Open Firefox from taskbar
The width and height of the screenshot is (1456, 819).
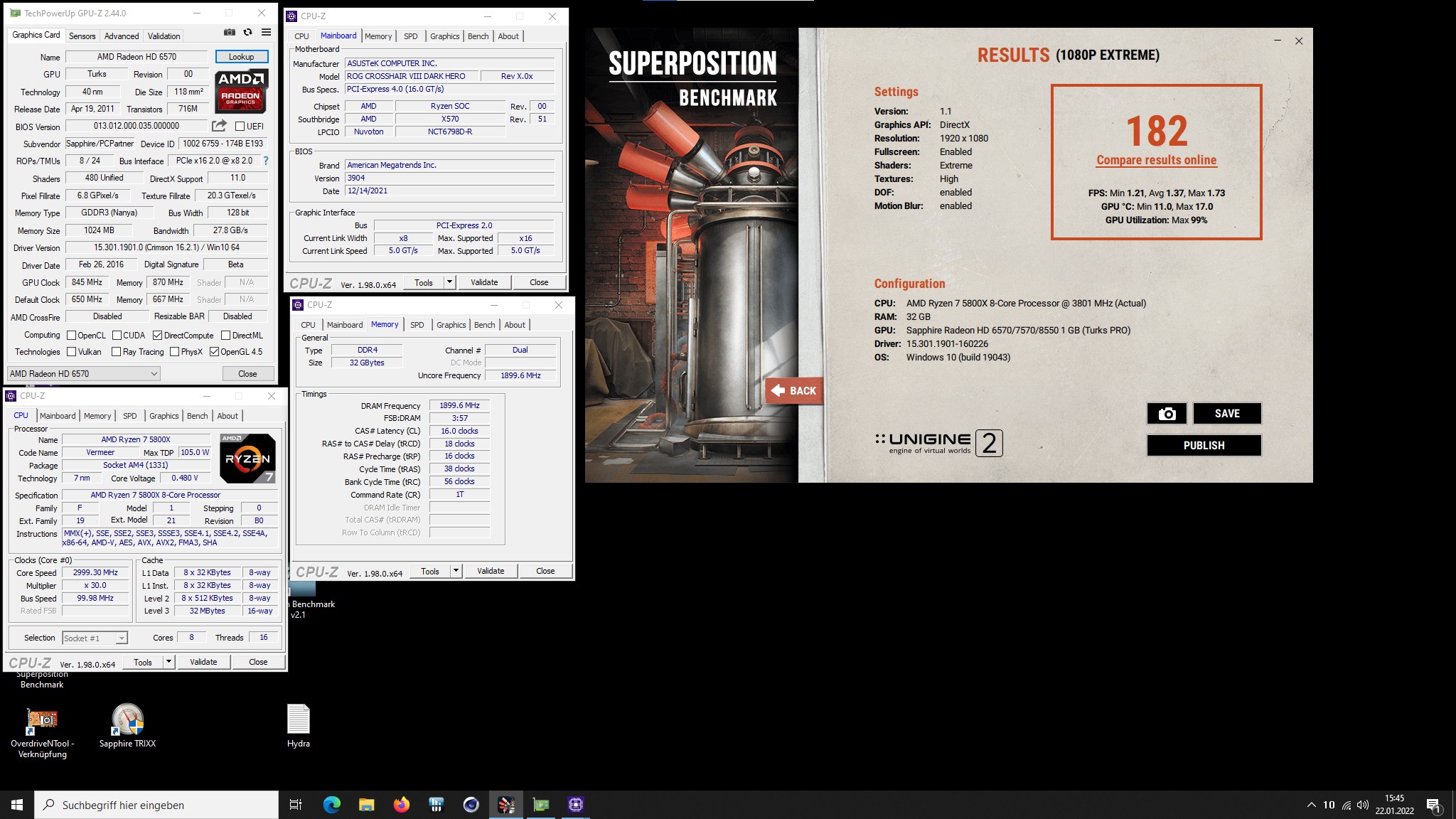(x=402, y=805)
